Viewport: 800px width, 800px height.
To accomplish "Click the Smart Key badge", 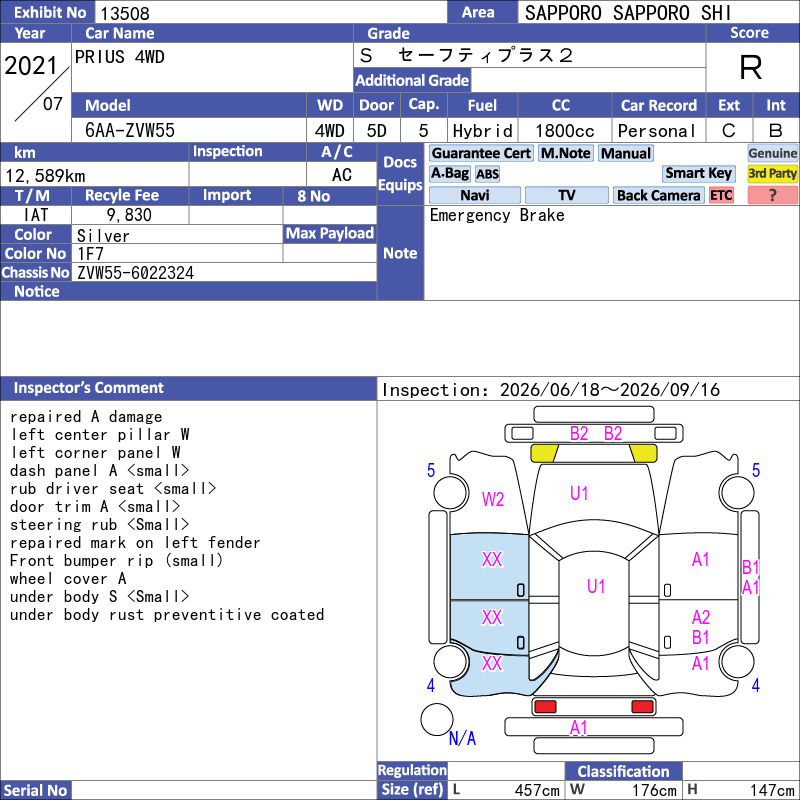I will pyautogui.click(x=698, y=173).
